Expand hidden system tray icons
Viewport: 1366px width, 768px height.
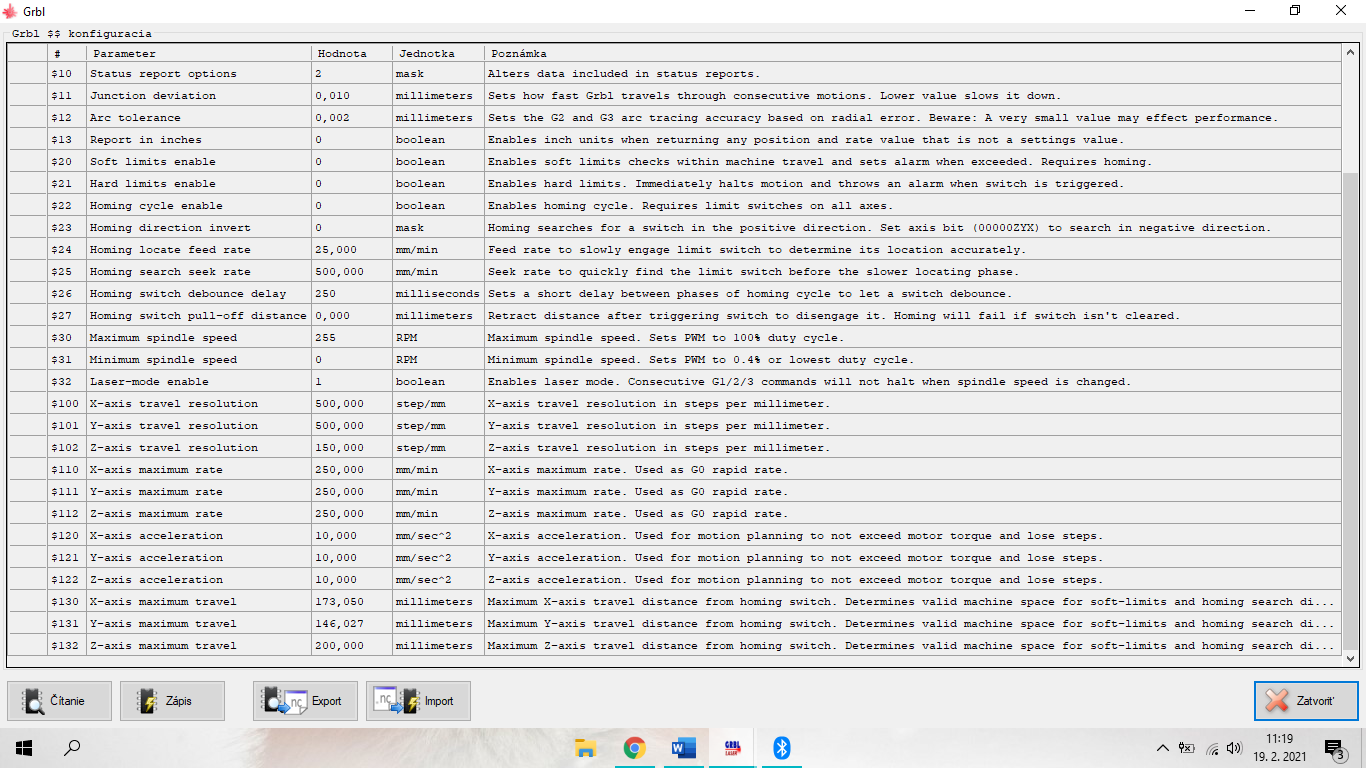(1162, 747)
